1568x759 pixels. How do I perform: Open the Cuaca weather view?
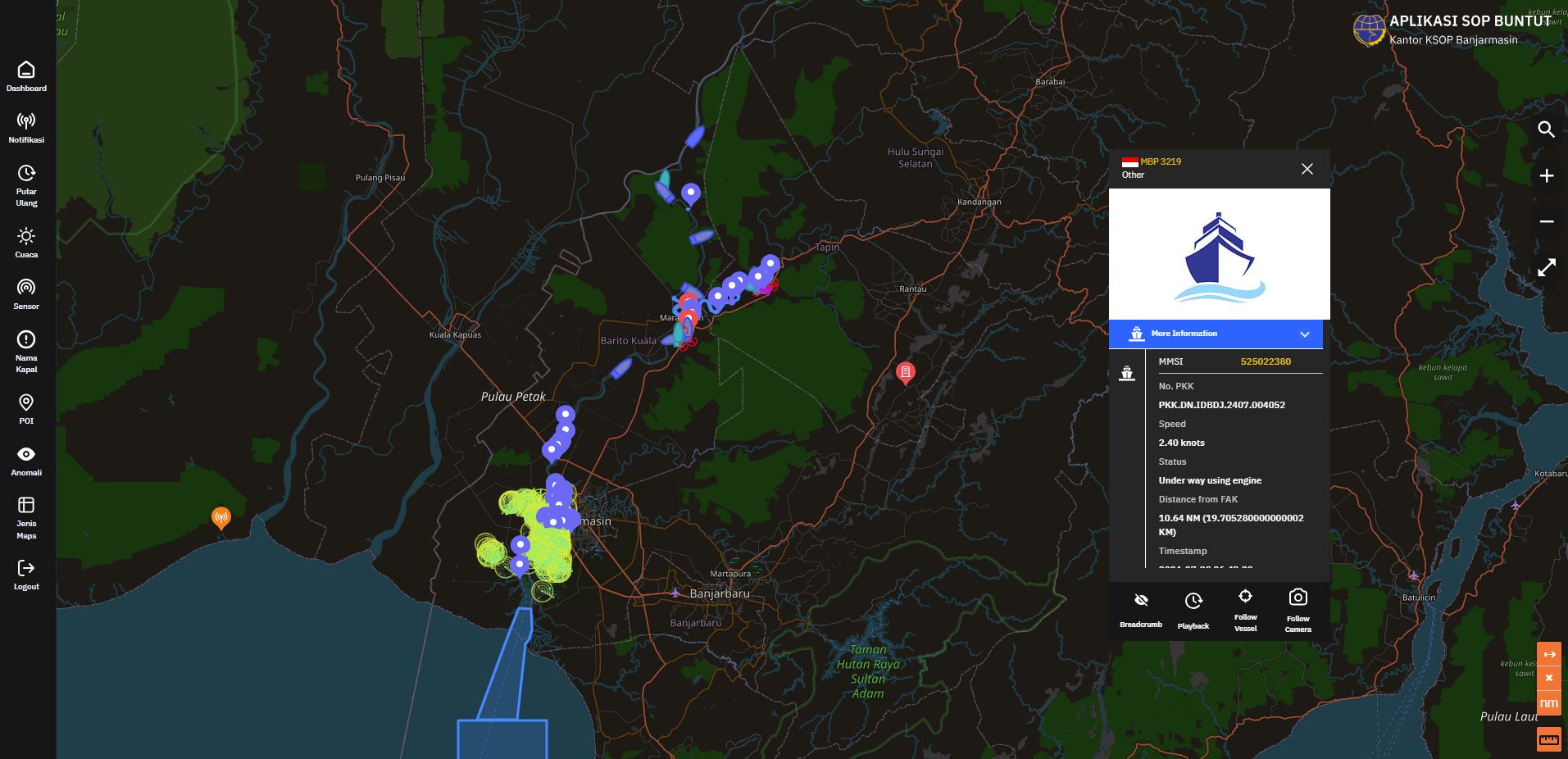(x=26, y=243)
